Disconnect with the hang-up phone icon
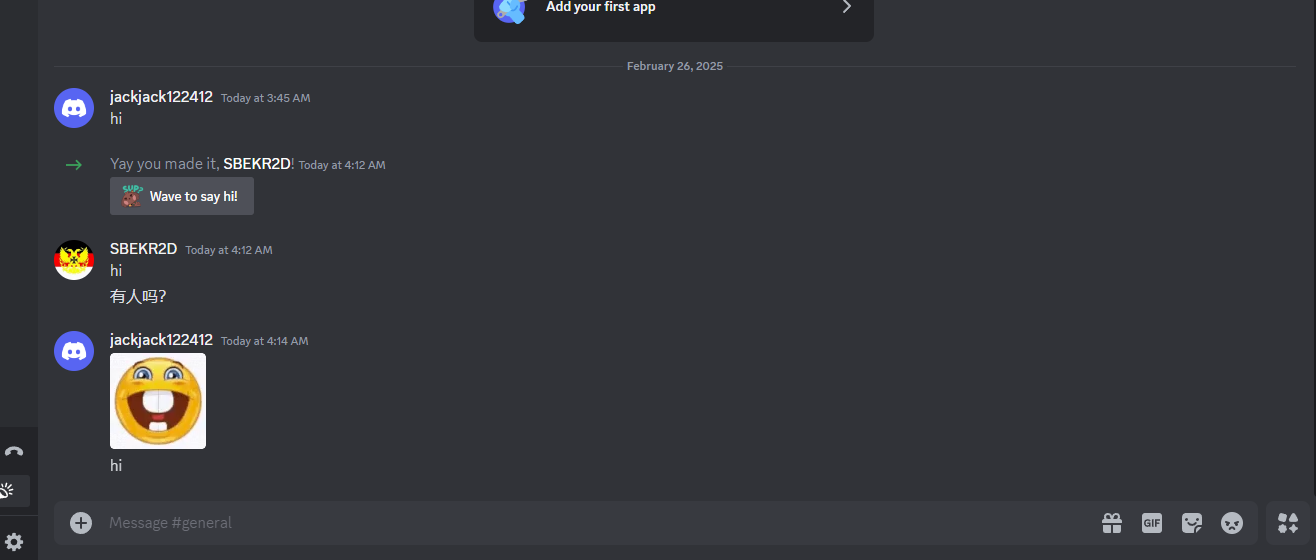The height and width of the screenshot is (560, 1316). coord(14,451)
